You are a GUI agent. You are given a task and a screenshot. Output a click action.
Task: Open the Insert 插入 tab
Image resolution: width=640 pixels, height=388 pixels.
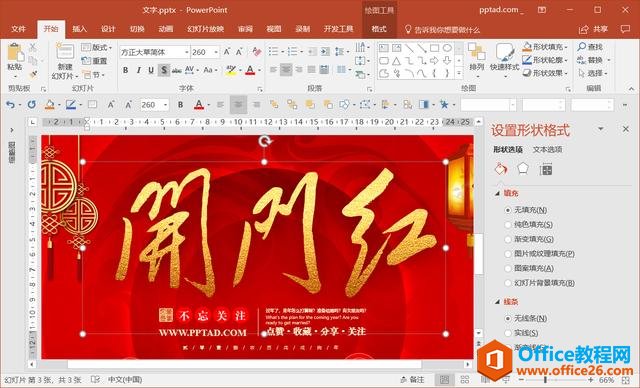(x=79, y=29)
